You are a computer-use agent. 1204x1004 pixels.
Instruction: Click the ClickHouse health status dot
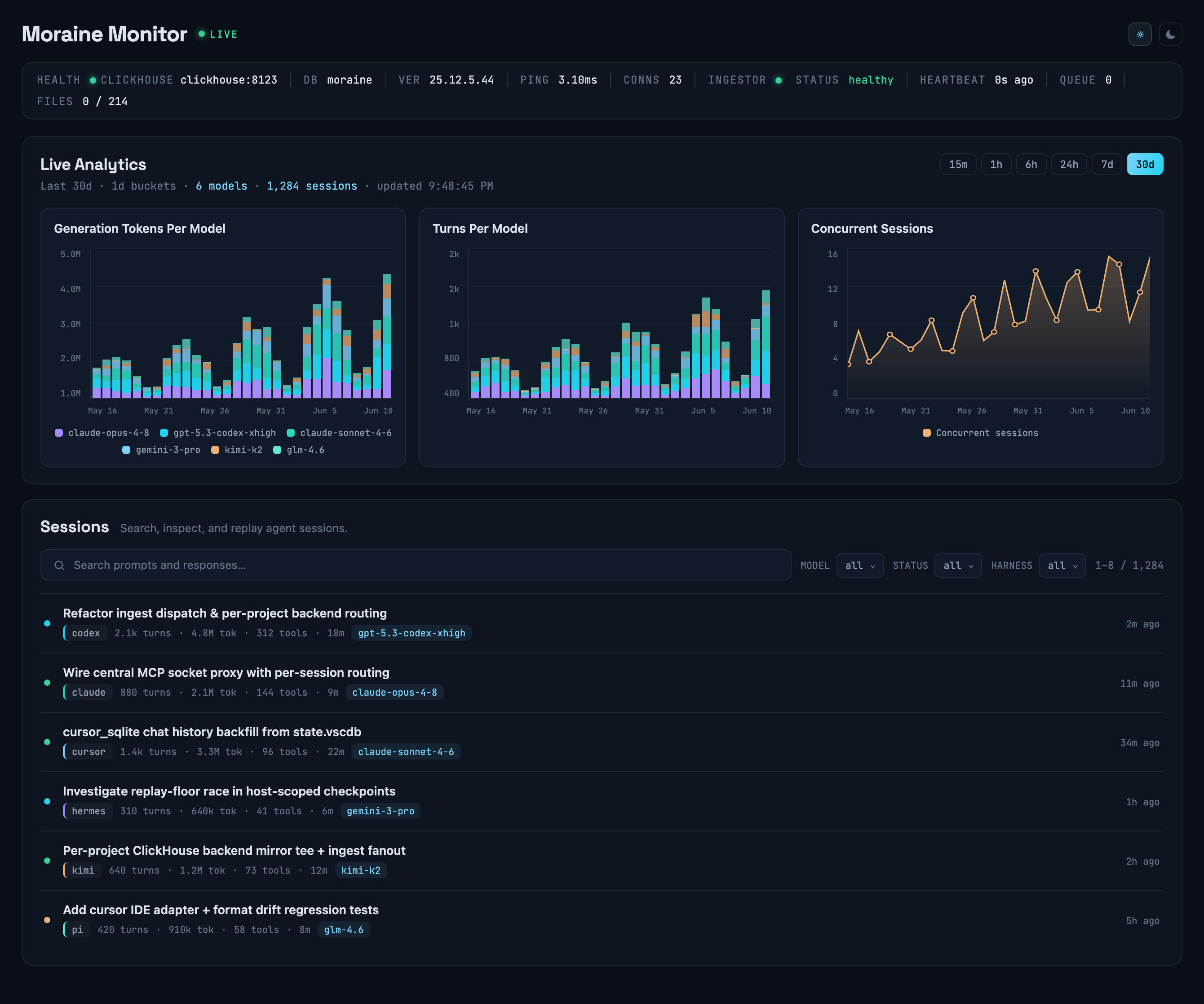[x=93, y=80]
